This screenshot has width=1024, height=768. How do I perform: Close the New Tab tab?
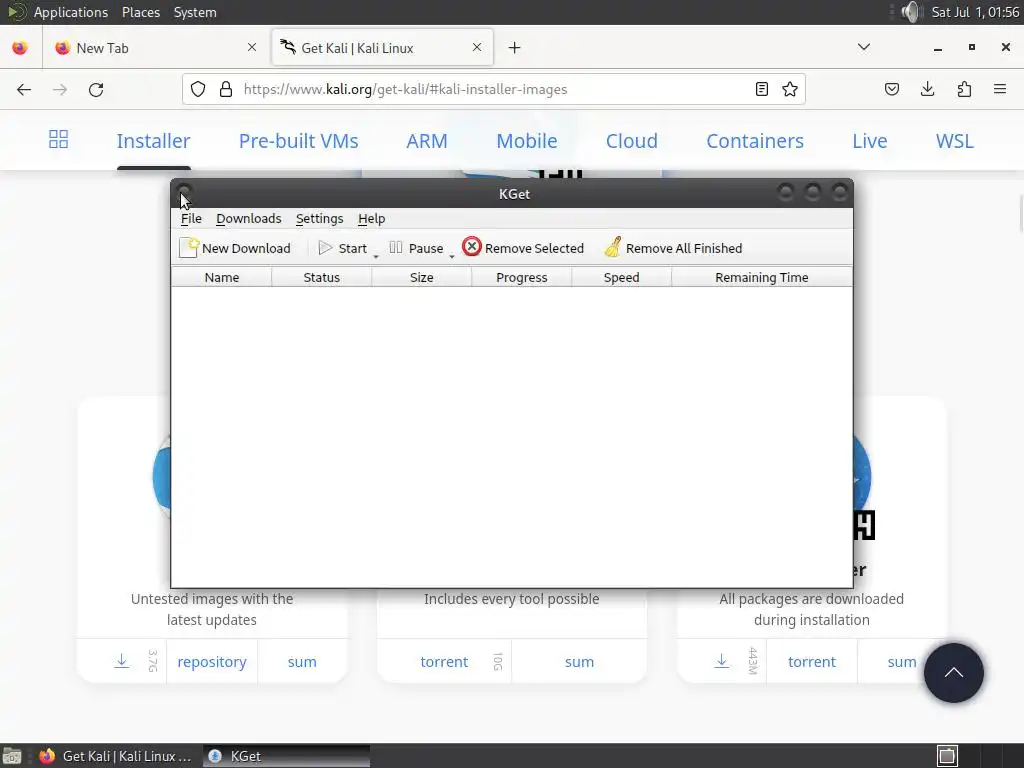[x=252, y=48]
